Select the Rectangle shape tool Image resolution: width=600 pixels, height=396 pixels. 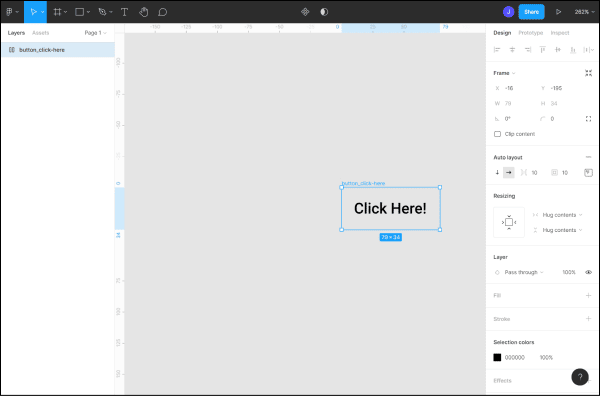click(x=79, y=12)
